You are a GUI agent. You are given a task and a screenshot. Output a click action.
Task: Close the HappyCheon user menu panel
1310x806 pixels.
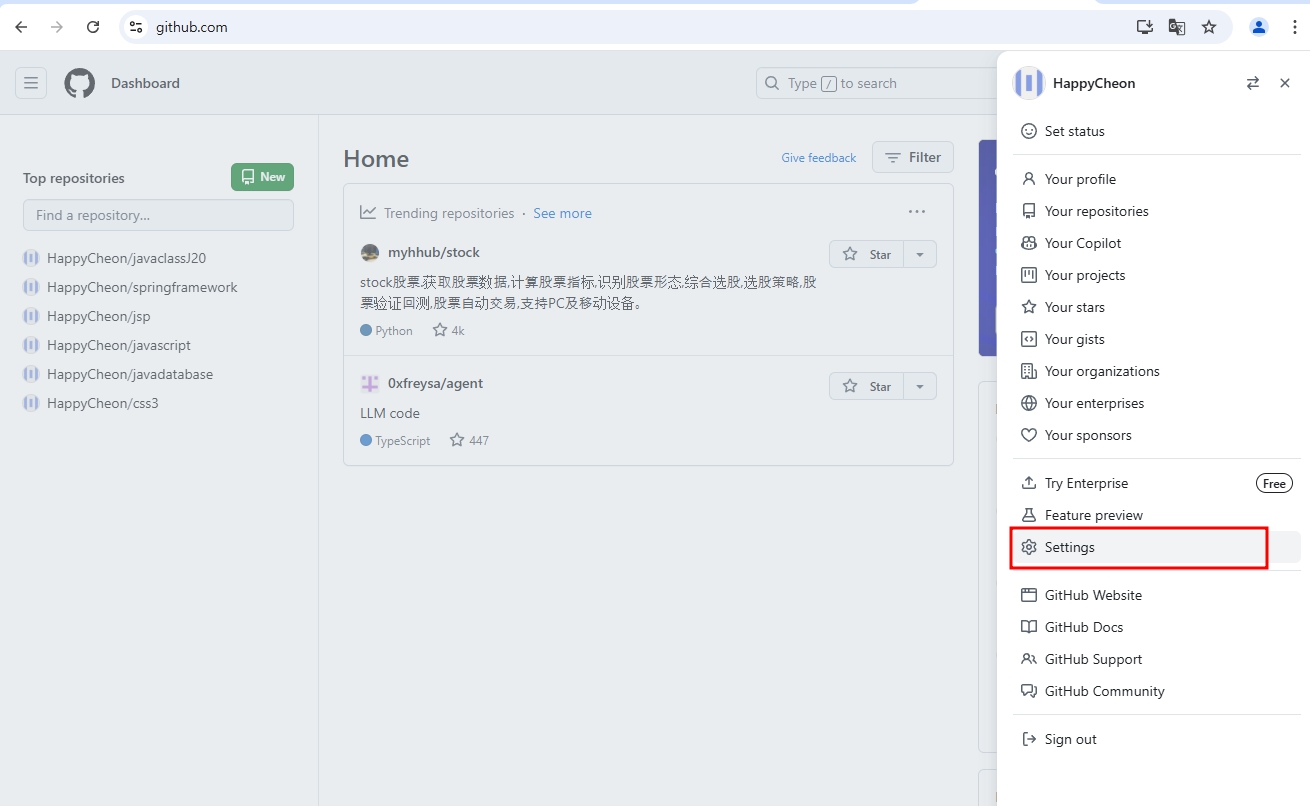[x=1285, y=83]
